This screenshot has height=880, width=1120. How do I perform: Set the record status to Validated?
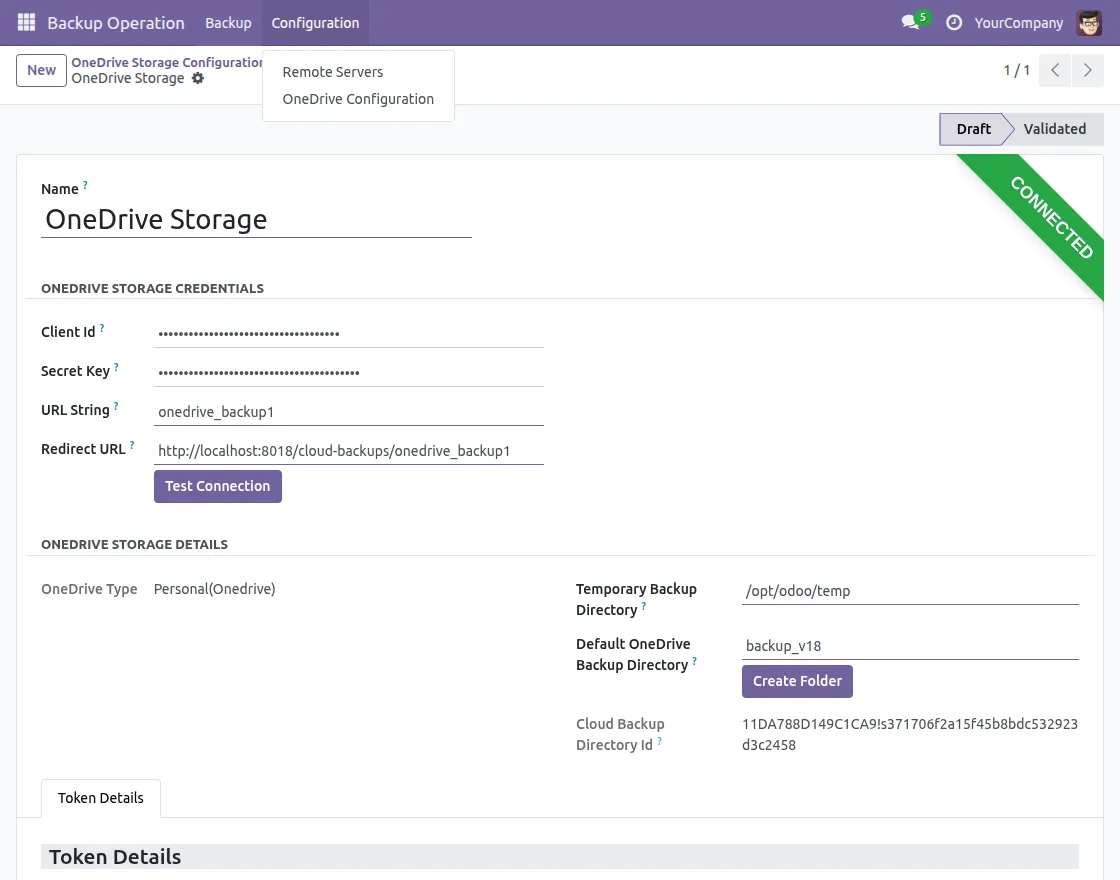(1054, 129)
